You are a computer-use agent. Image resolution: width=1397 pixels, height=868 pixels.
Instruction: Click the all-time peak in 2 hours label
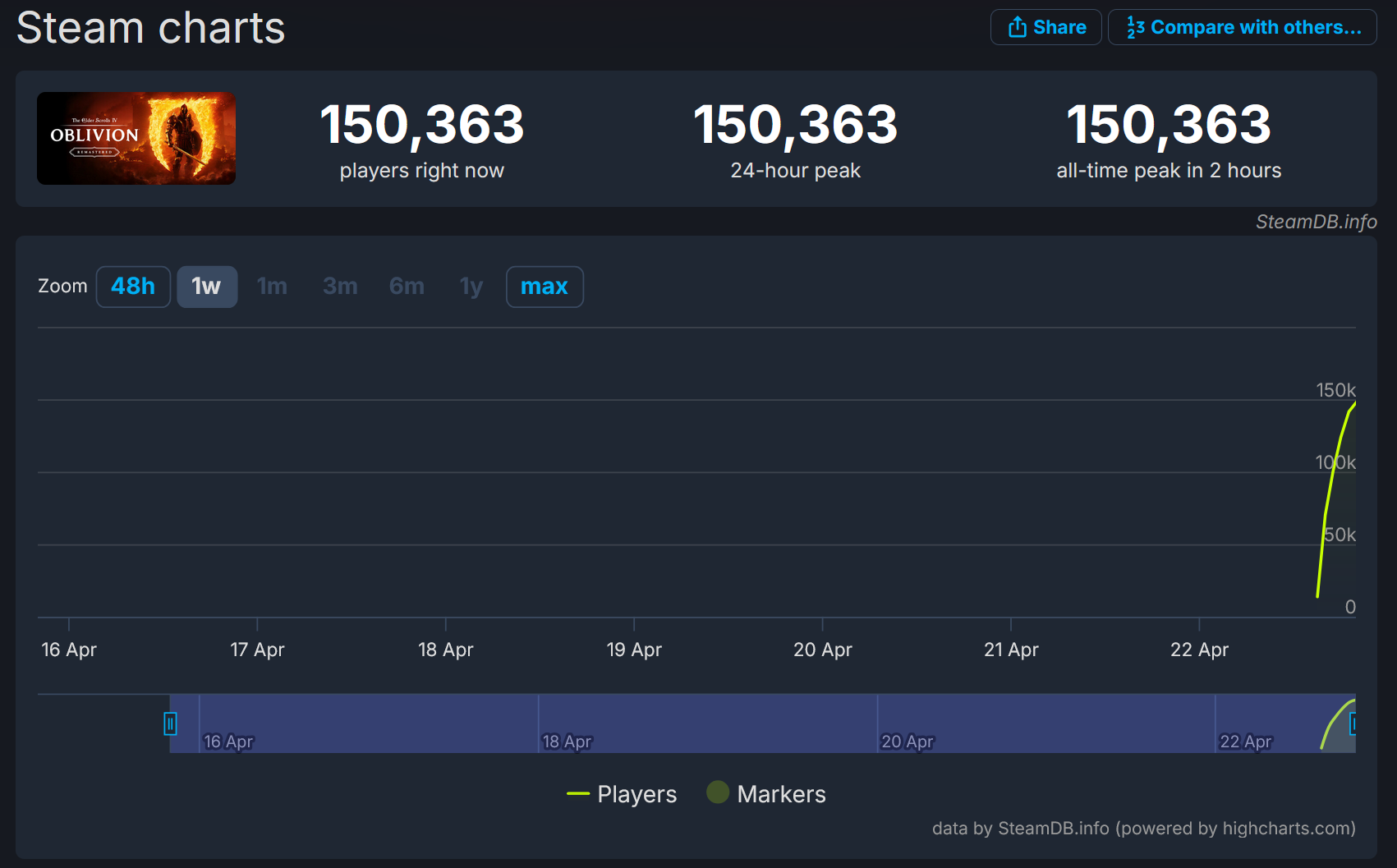(1169, 170)
